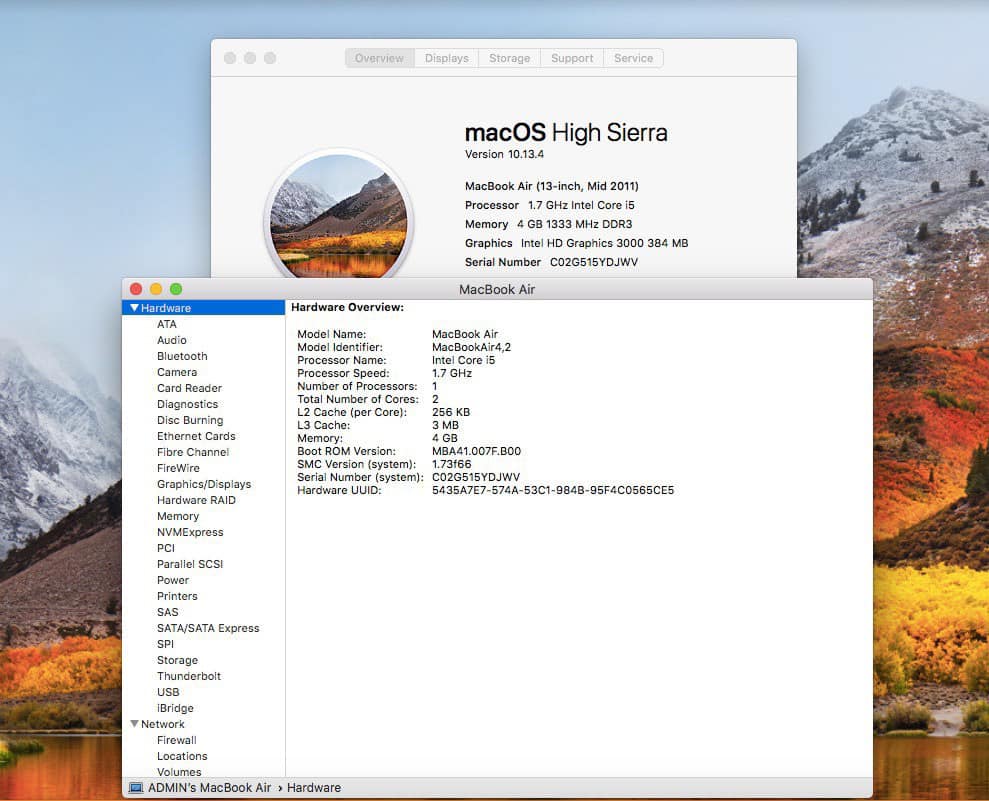Click the computer icon in the path bar
Image resolution: width=989 pixels, height=801 pixels.
[136, 788]
